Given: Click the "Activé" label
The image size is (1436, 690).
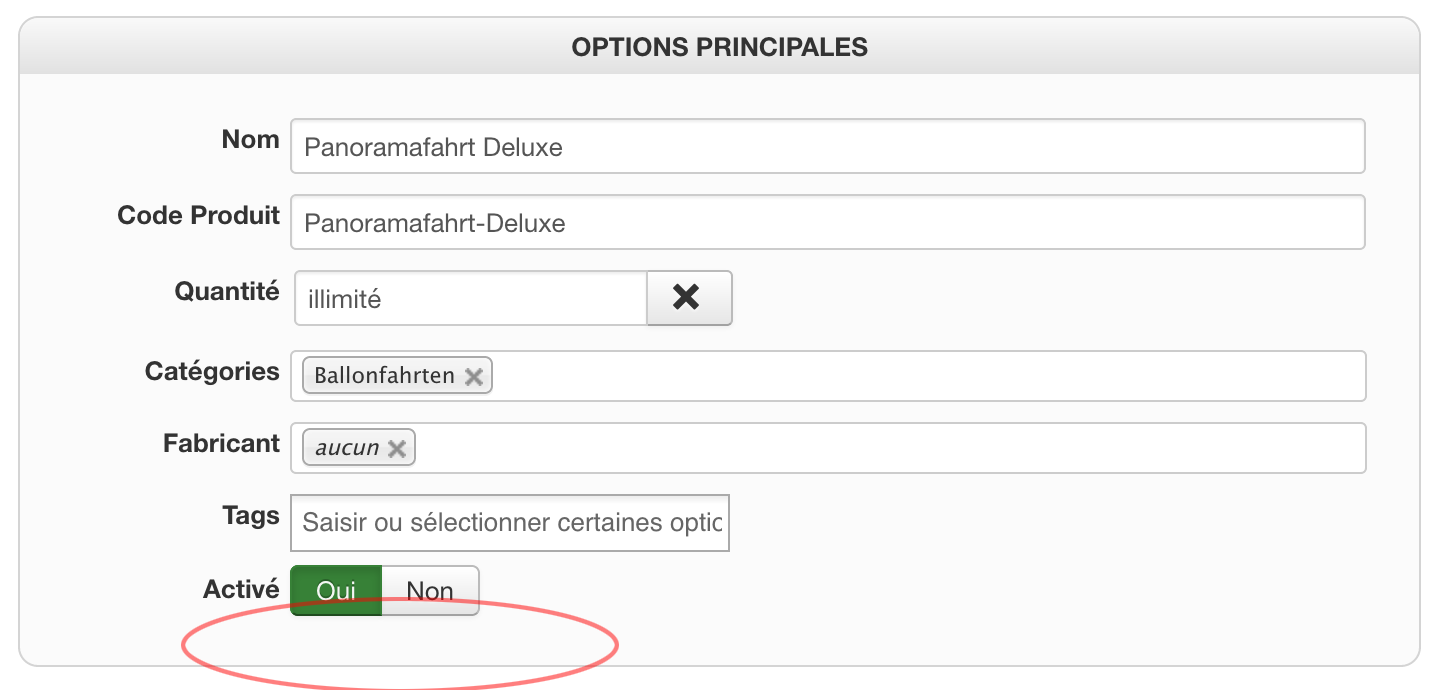Looking at the screenshot, I should click(x=241, y=590).
